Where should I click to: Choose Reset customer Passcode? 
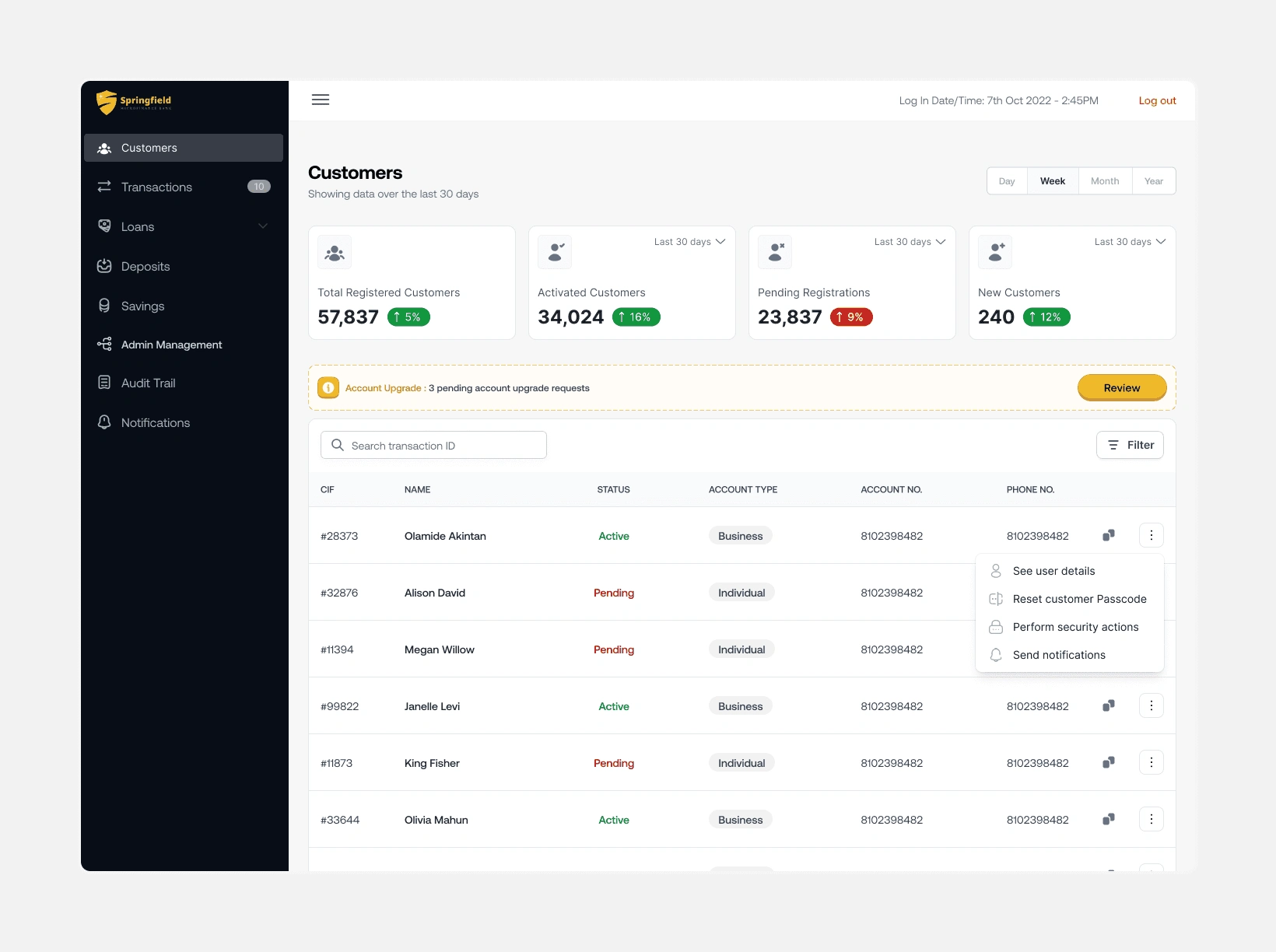coord(1070,599)
